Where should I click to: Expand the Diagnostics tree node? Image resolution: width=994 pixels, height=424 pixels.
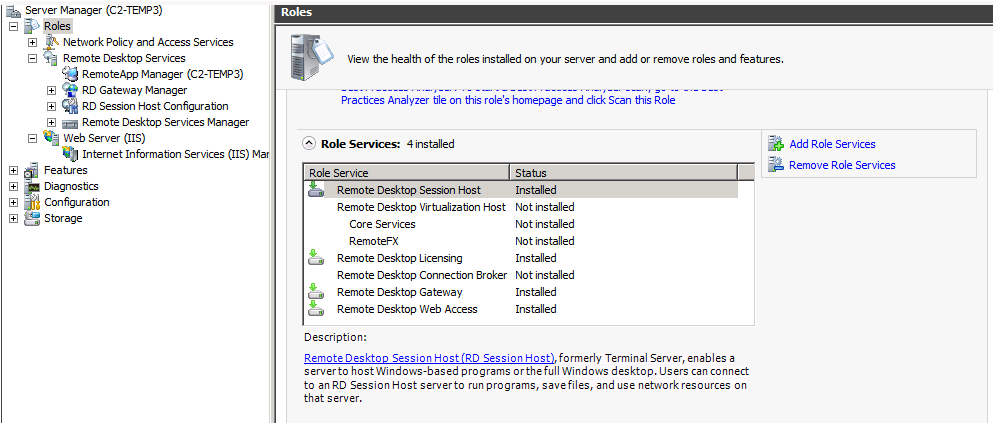(14, 186)
